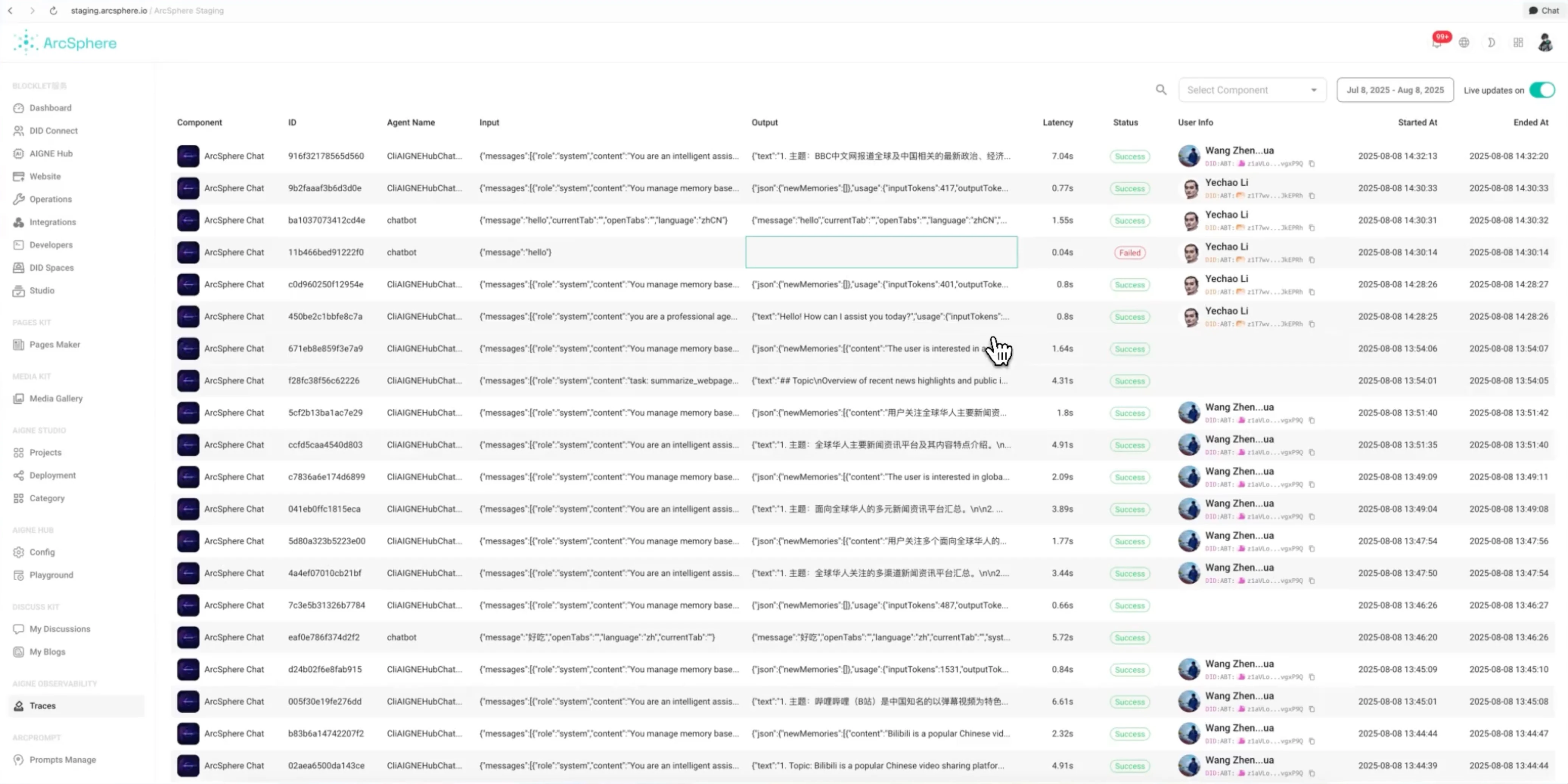
Task: Reload the page with refresh icon
Action: (x=54, y=10)
